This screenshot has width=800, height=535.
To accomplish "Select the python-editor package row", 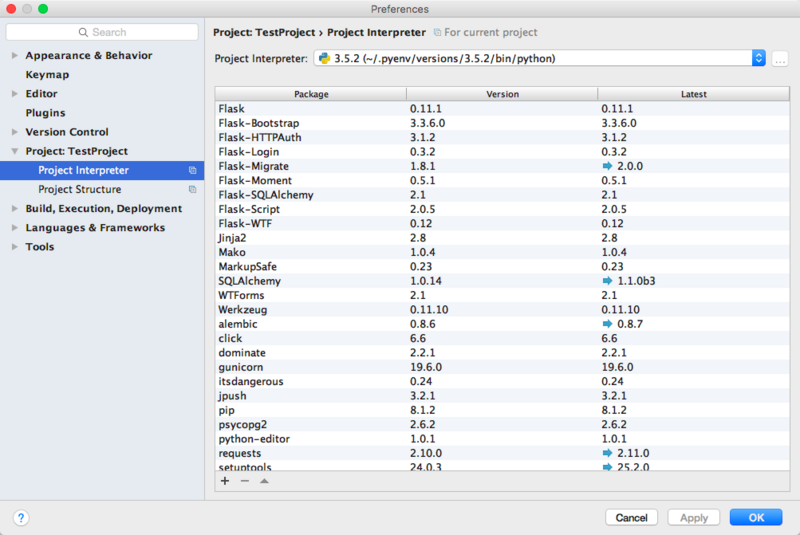I will pyautogui.click(x=502, y=439).
